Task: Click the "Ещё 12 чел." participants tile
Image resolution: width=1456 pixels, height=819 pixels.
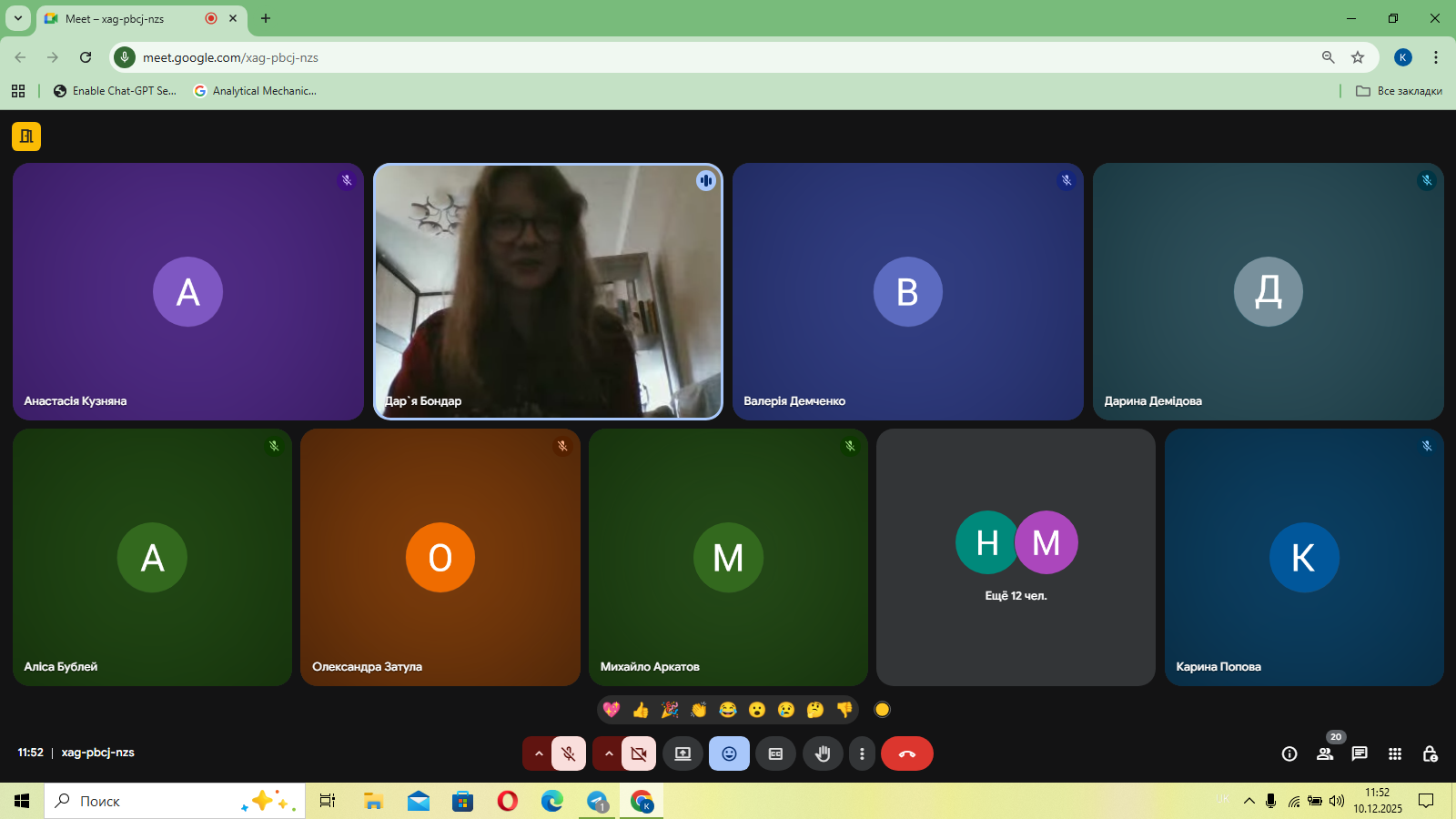Action: point(1016,557)
